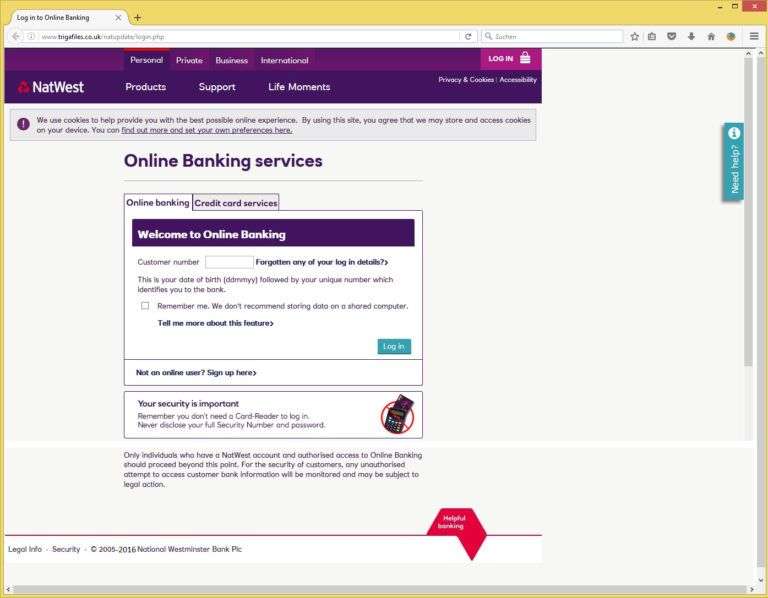Click 'Welcome to Online Banking' banner text
This screenshot has width=768, height=598.
click(x=212, y=234)
